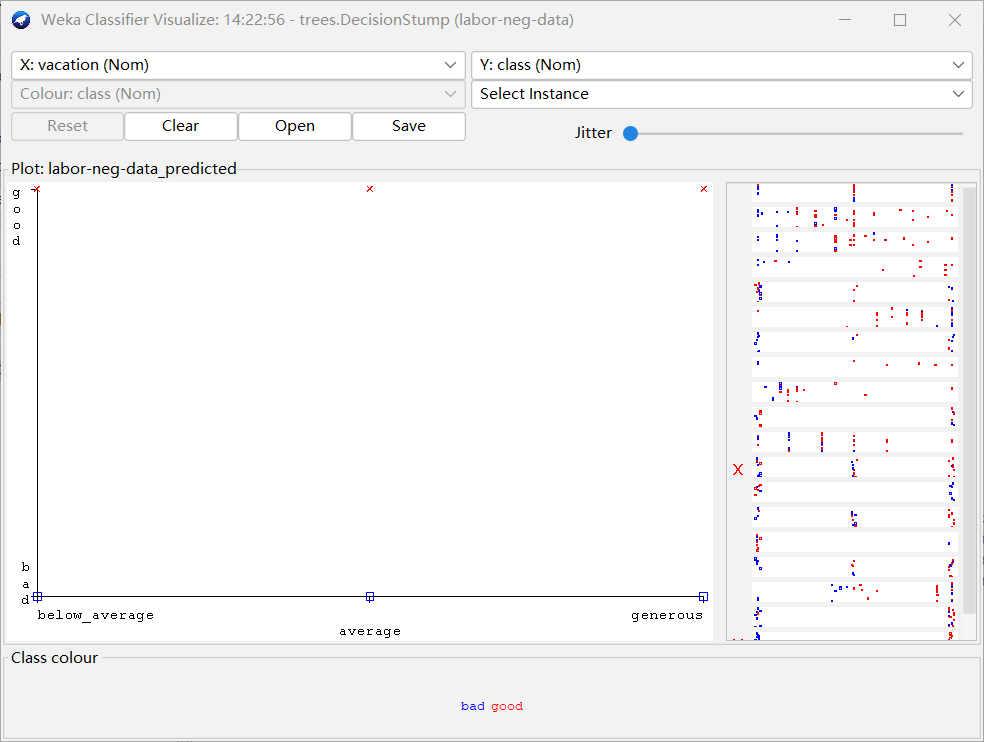
Task: Click the 'bad' class colour label
Action: (473, 706)
